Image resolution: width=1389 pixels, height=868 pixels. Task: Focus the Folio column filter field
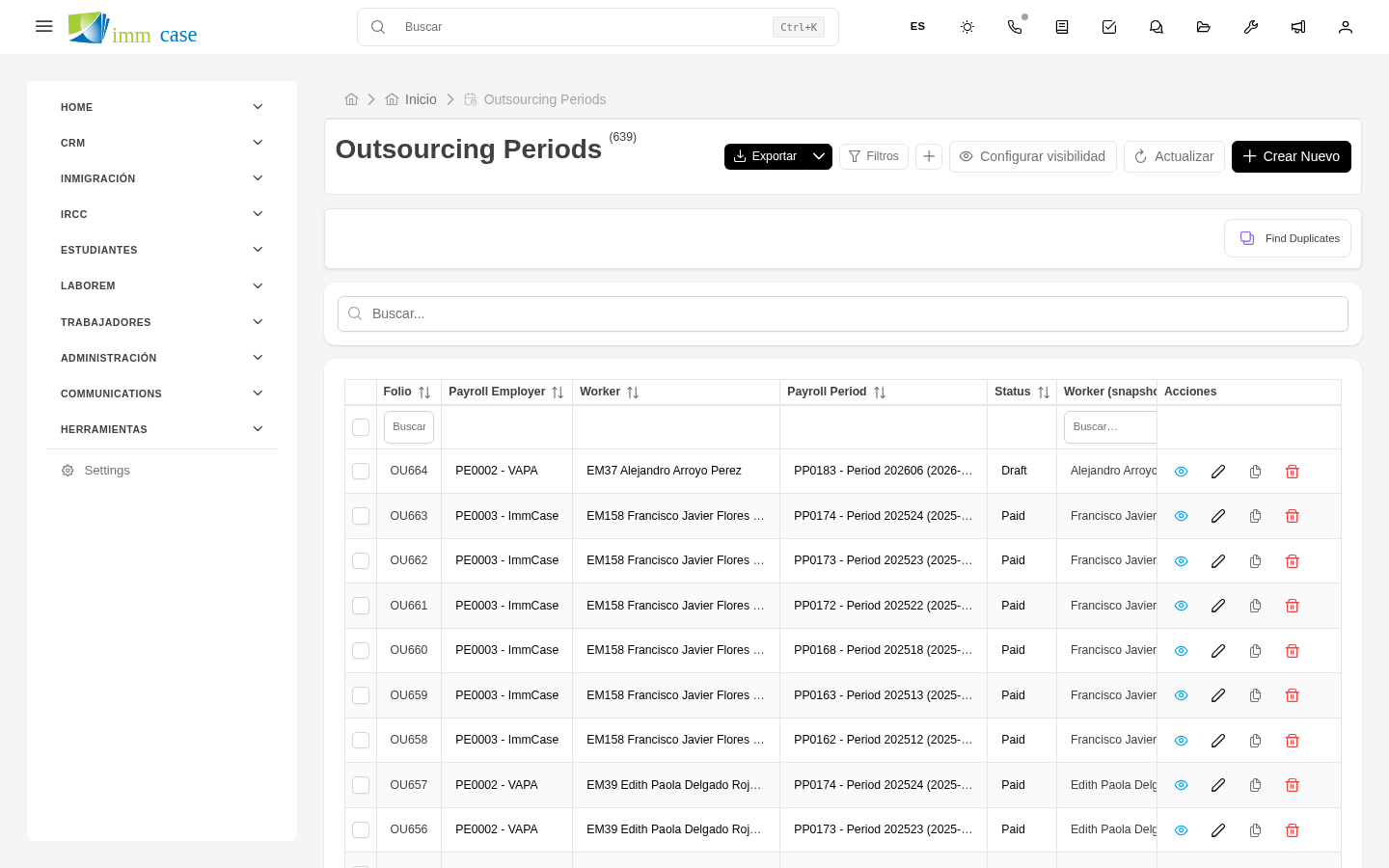point(409,427)
